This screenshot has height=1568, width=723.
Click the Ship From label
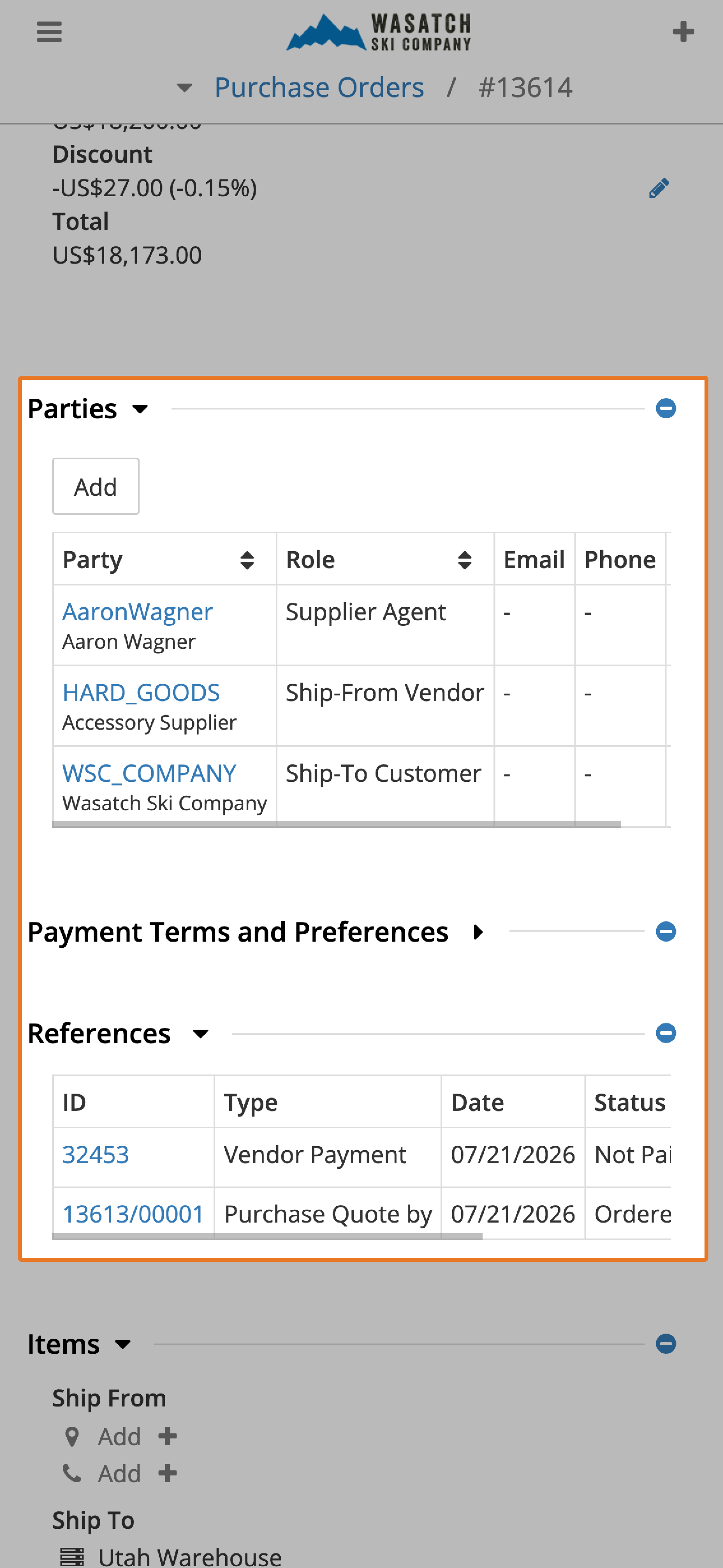click(x=109, y=1398)
